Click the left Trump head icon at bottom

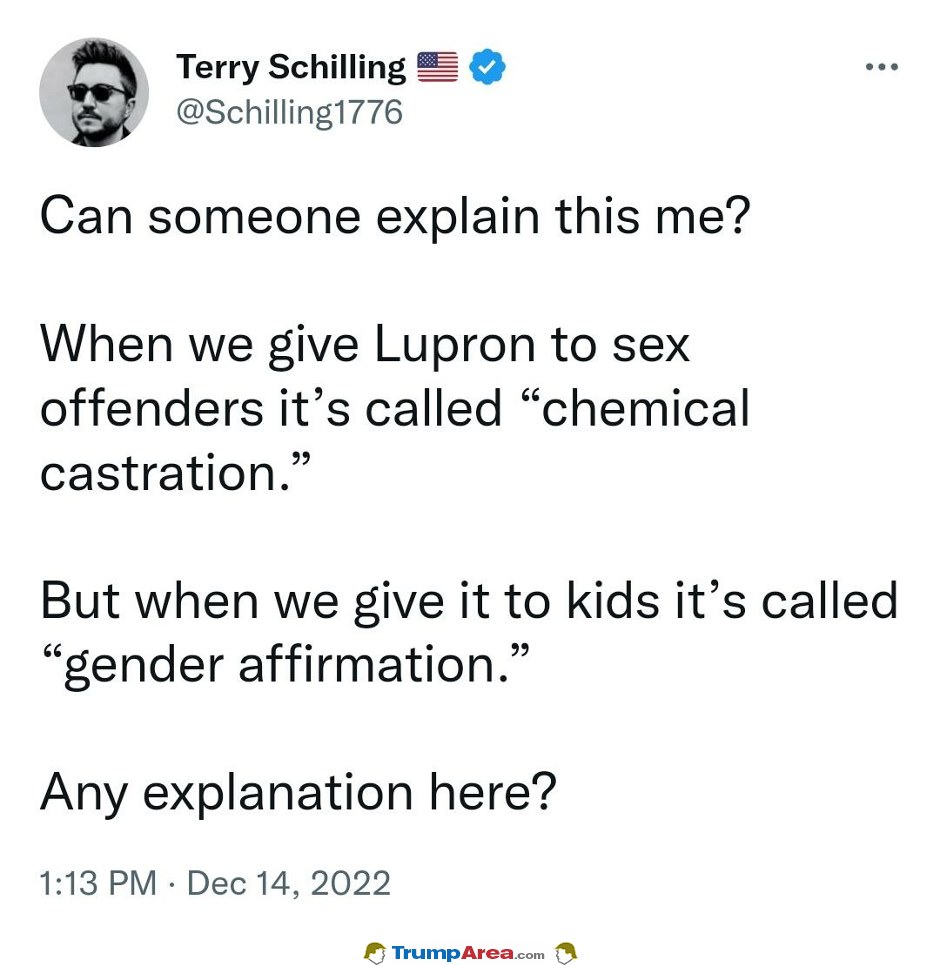click(x=375, y=953)
